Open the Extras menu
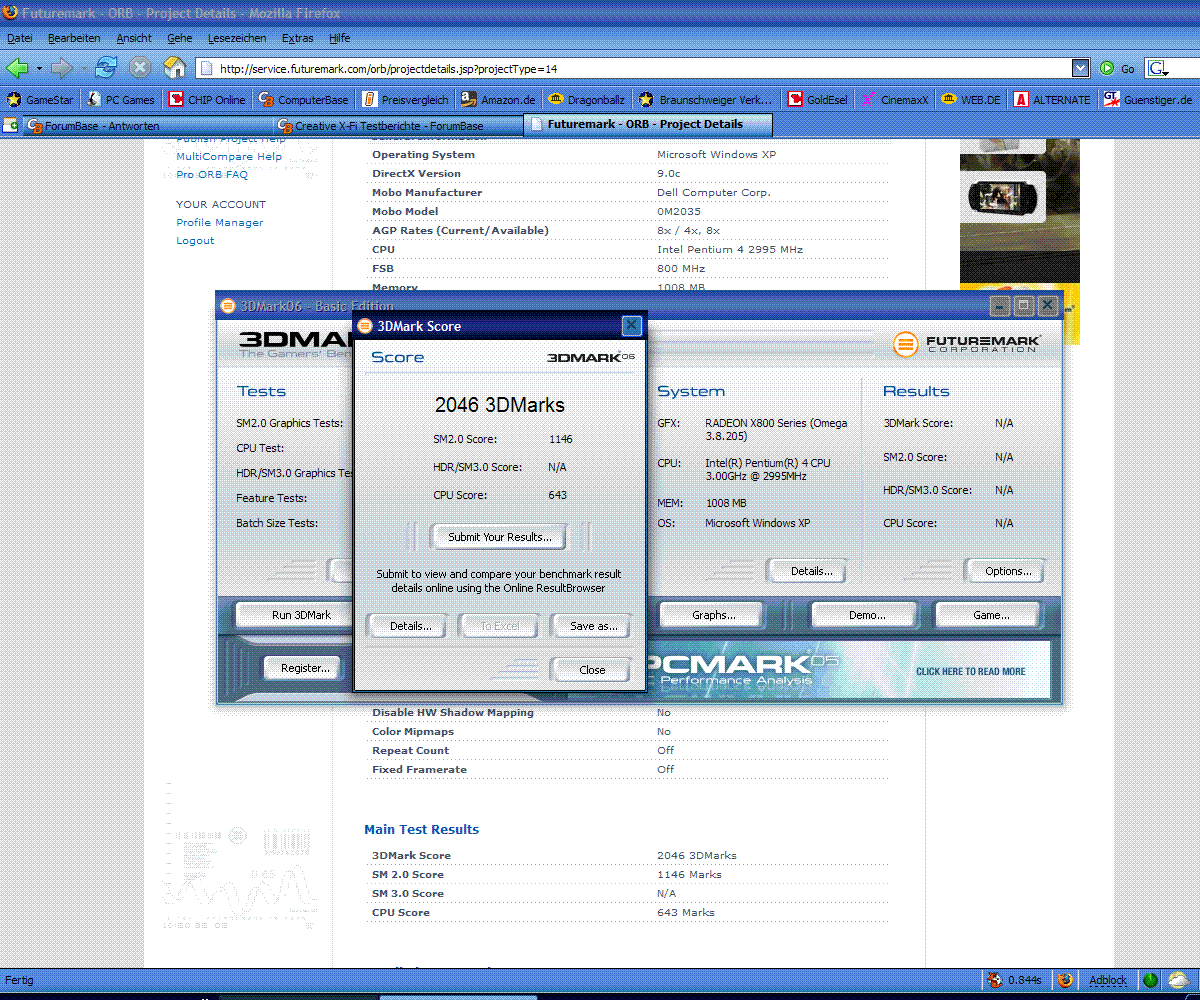Screen dimensions: 1200x1000 (x=298, y=38)
